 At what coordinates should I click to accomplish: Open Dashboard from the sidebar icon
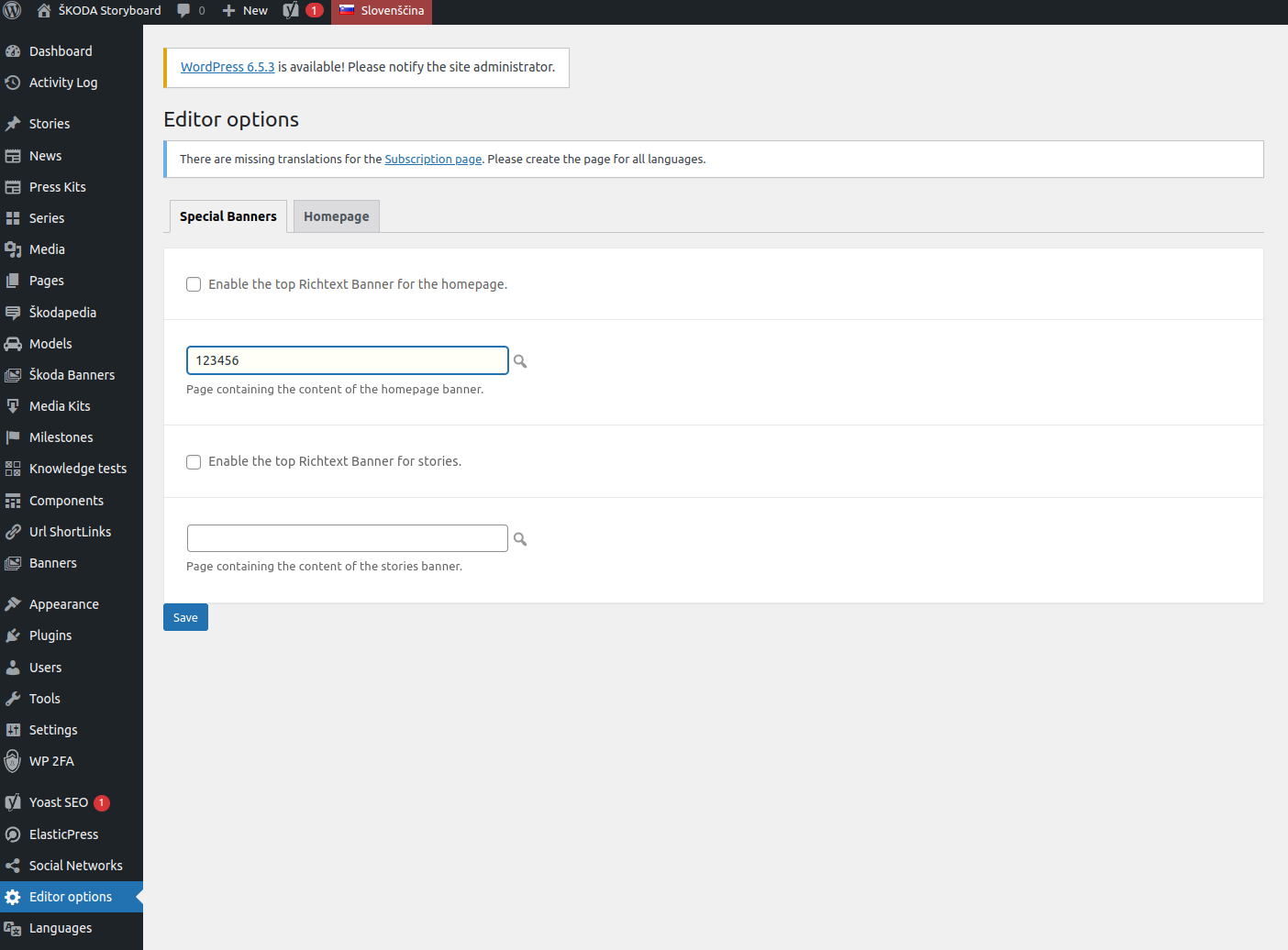[x=13, y=51]
